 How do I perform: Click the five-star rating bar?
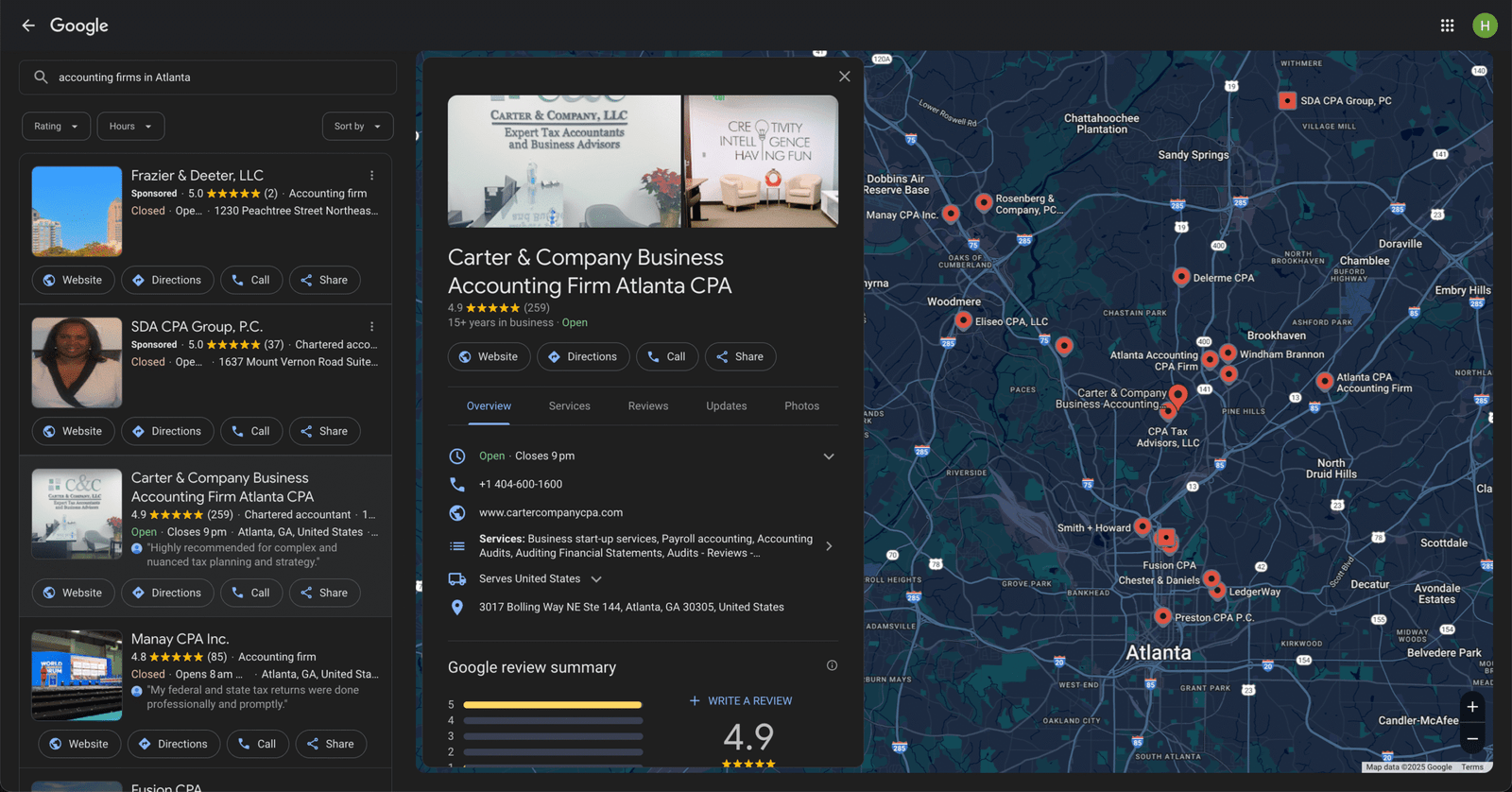click(553, 705)
